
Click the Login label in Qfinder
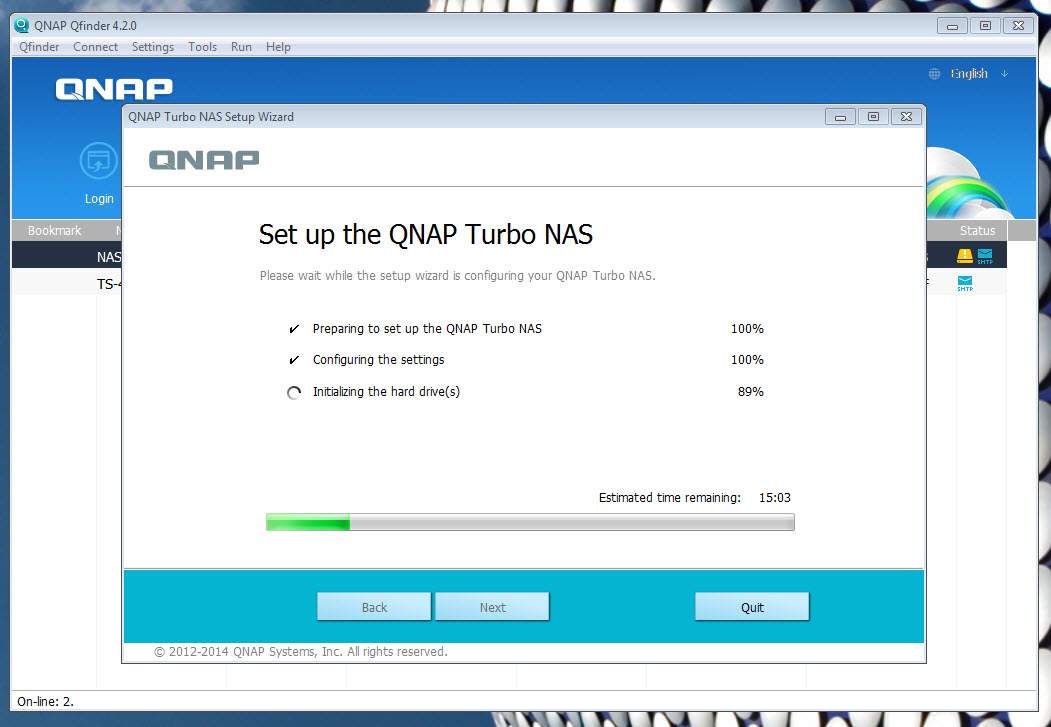coord(99,198)
